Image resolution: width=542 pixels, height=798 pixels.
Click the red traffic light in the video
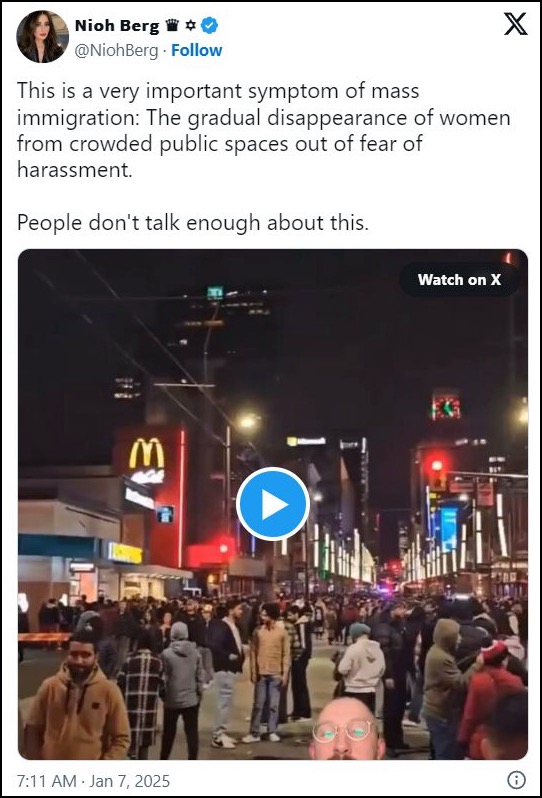(x=437, y=465)
